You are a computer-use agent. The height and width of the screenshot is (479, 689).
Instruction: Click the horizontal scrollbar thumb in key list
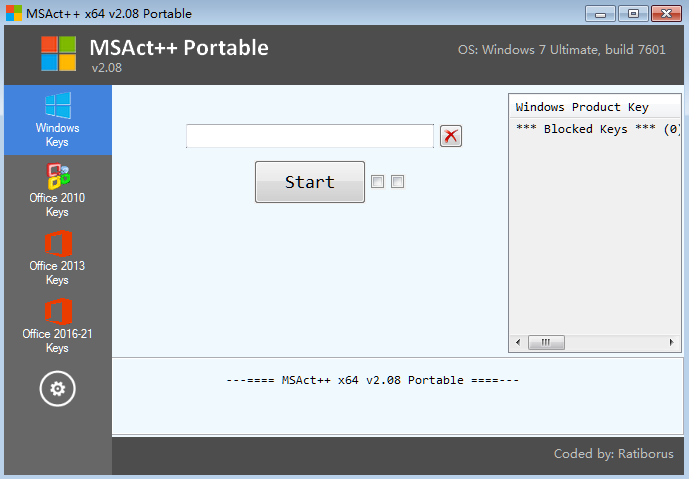tap(546, 342)
